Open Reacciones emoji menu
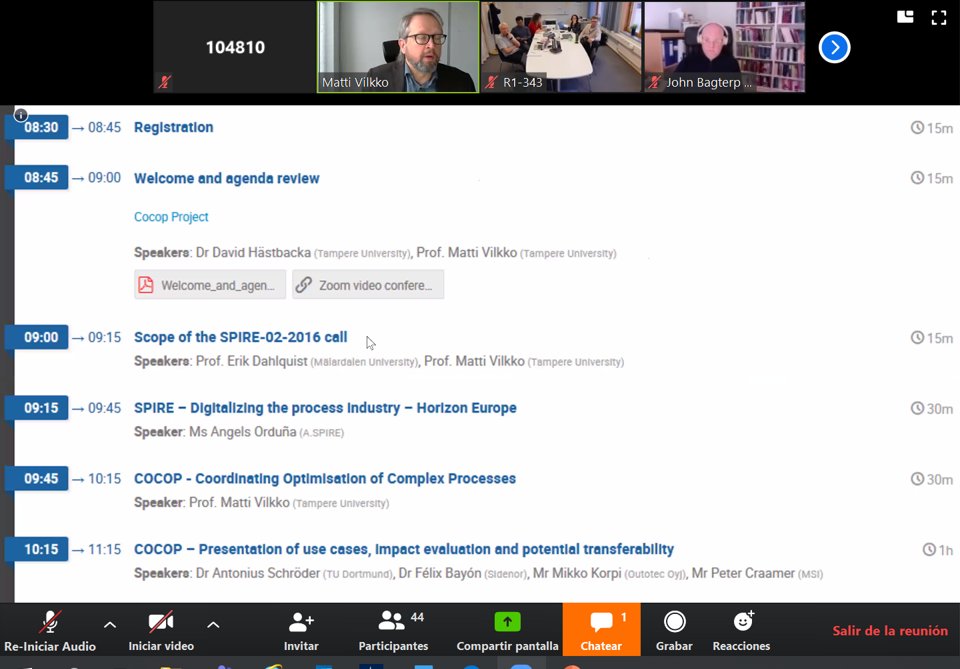The image size is (960, 669). point(741,630)
